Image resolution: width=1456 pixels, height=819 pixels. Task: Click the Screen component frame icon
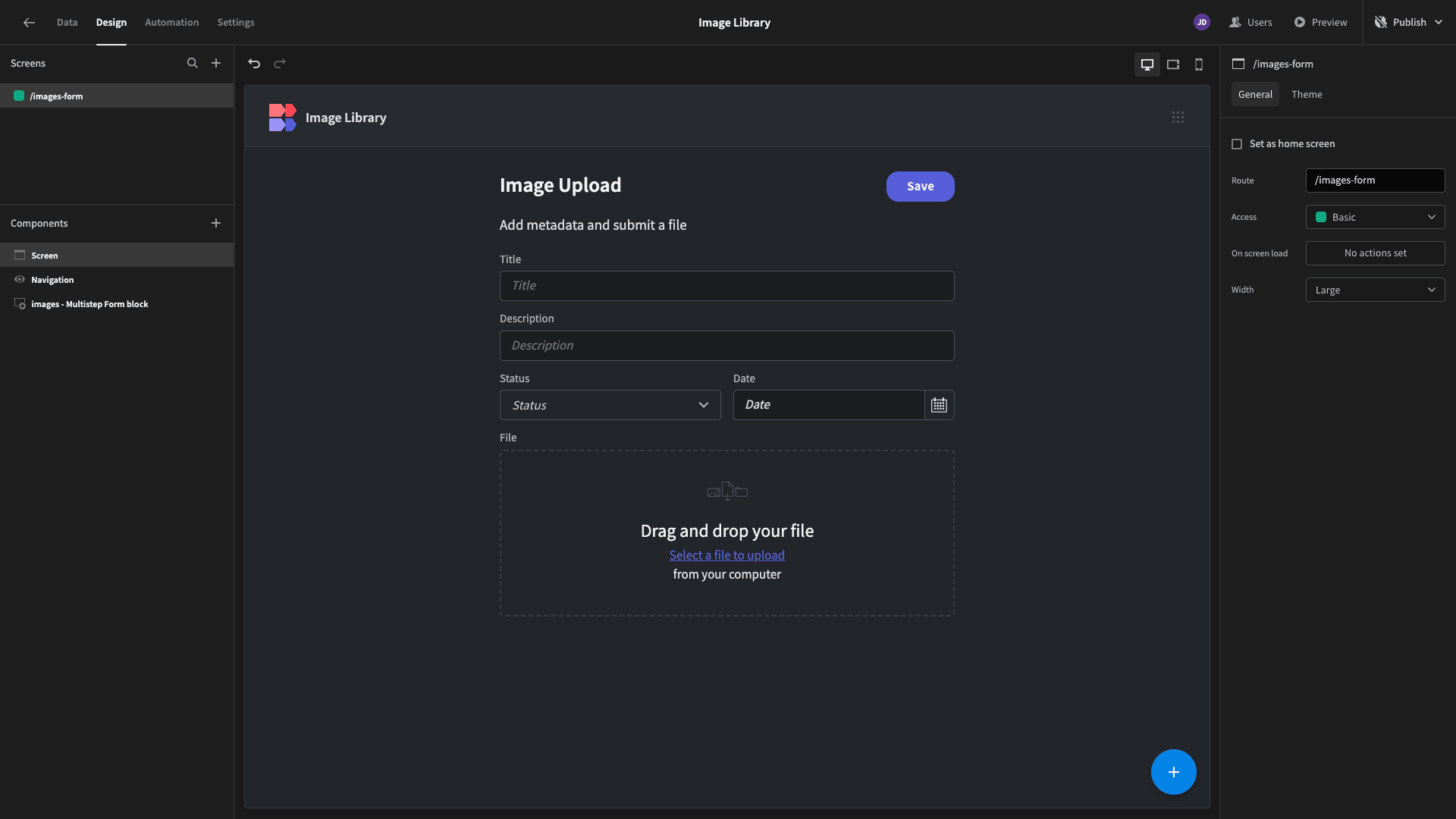coord(20,256)
